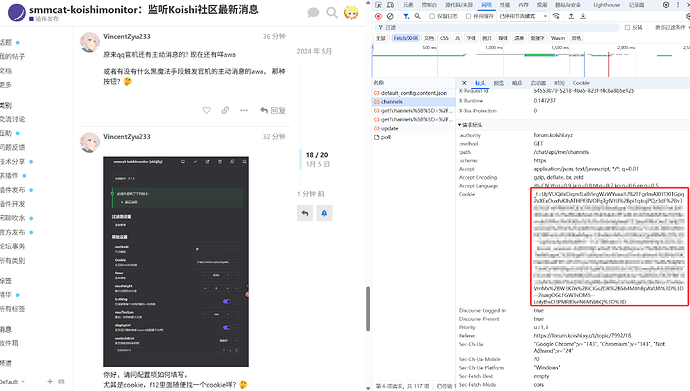690x391 pixels.
Task: Open the 插件发布 category link under the title
Action: coord(44,19)
